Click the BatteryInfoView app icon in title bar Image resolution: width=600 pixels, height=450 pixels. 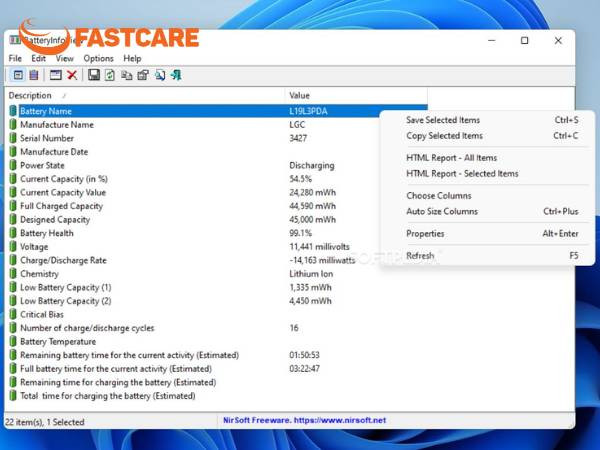[x=15, y=40]
